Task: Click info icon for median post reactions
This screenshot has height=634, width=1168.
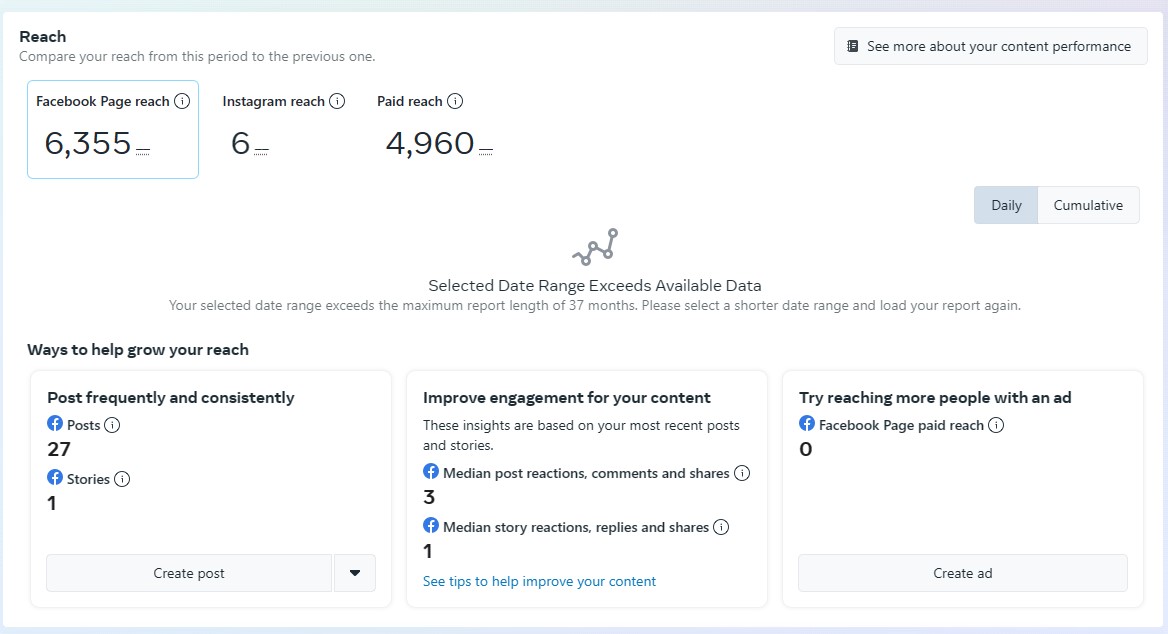Action: (742, 473)
